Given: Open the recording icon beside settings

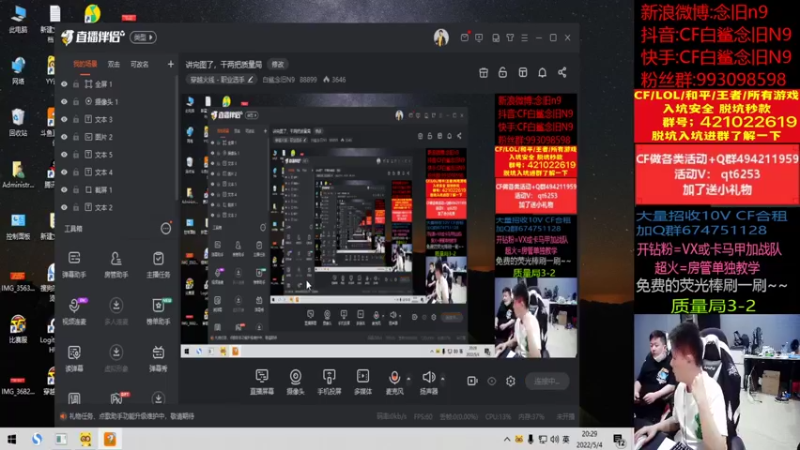Looking at the screenshot, I should click(x=472, y=381).
